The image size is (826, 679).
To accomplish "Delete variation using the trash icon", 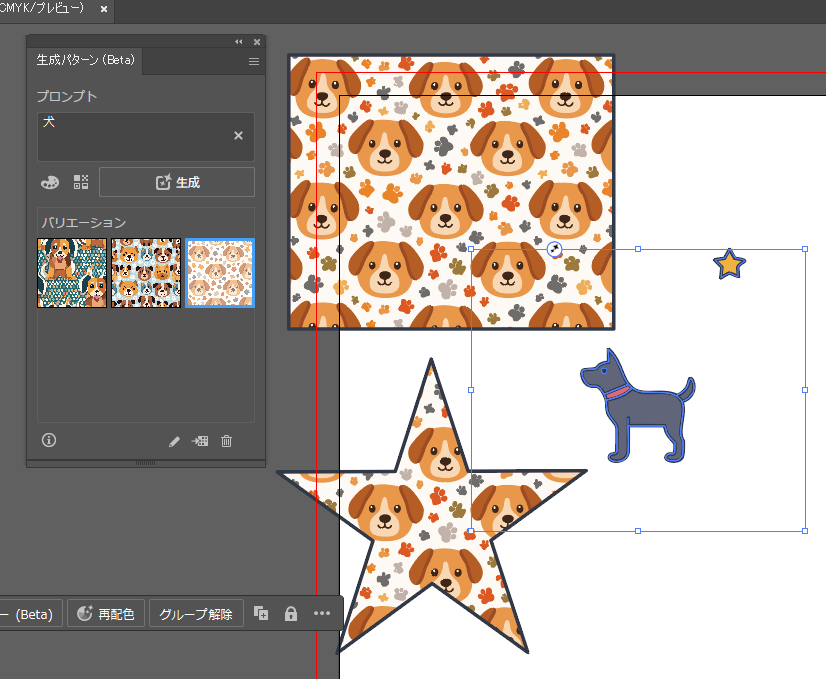I will click(x=226, y=441).
